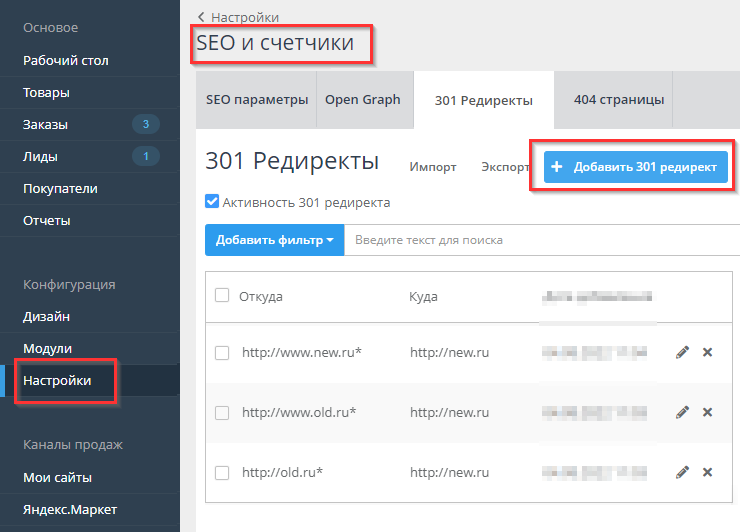Delete the http://www.new.ru* redirect row
This screenshot has height=532, width=740.
[x=707, y=352]
